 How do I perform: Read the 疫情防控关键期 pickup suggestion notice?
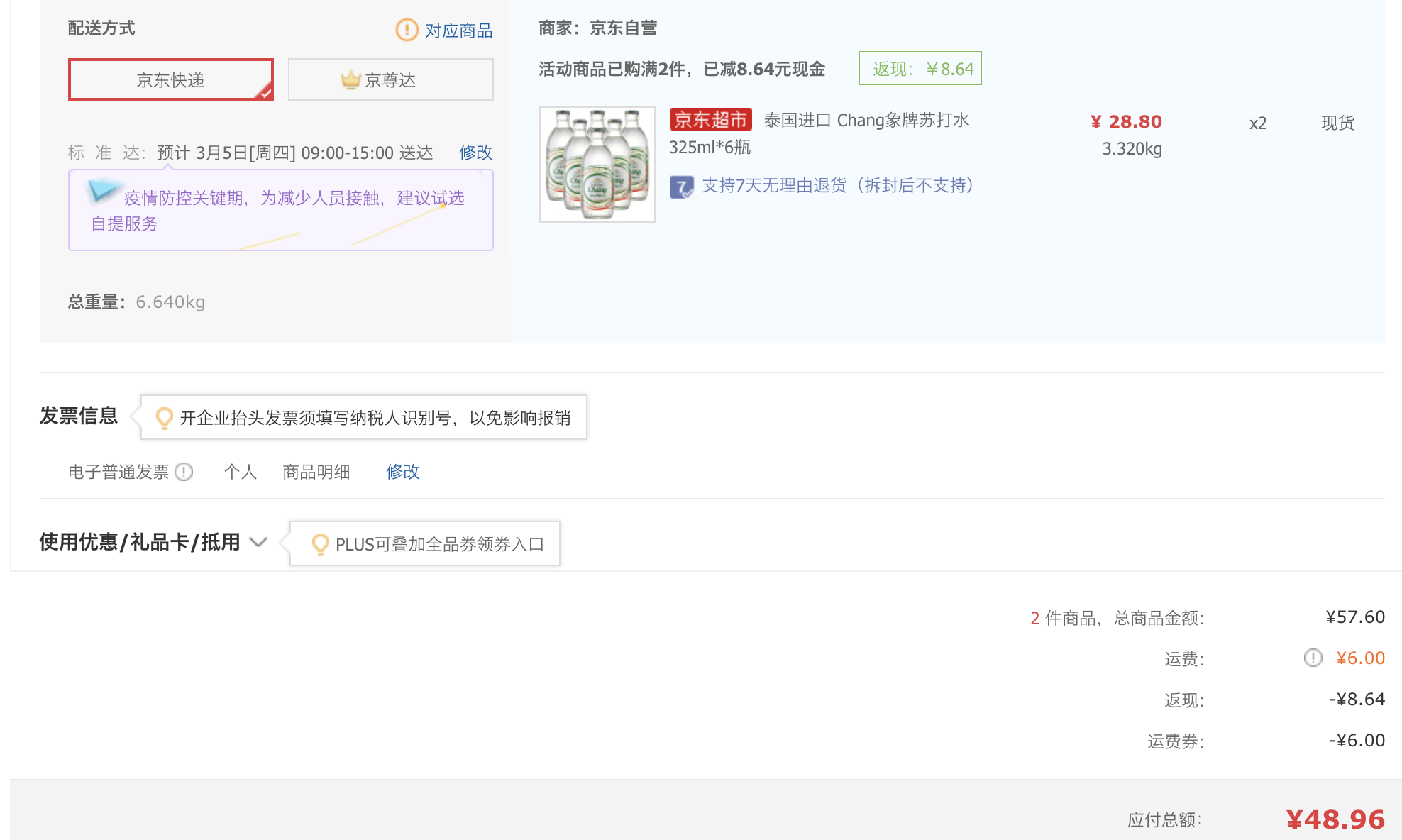tap(280, 210)
